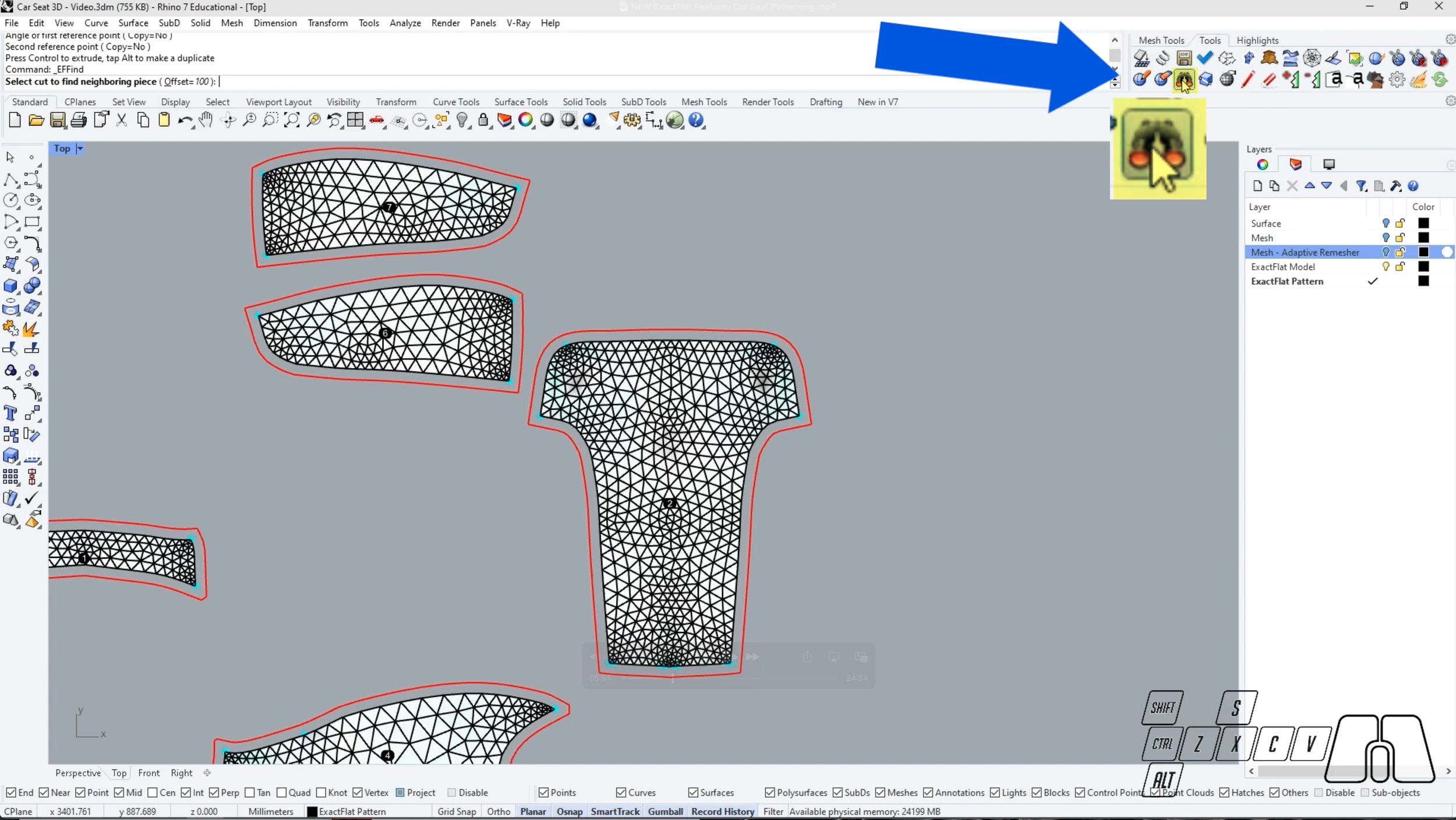This screenshot has height=820, width=1456.
Task: Toggle the Near osnap checkbox
Action: point(44,793)
